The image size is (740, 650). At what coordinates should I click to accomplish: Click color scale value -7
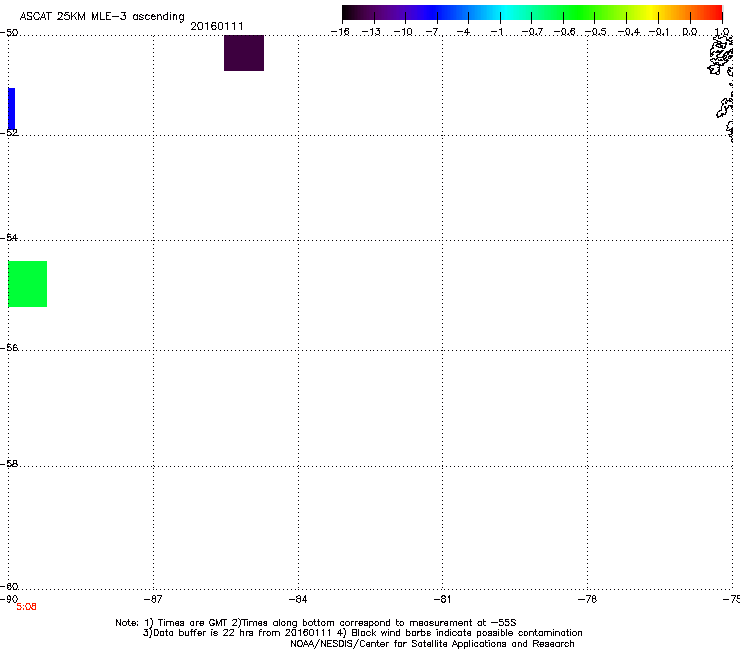[432, 32]
